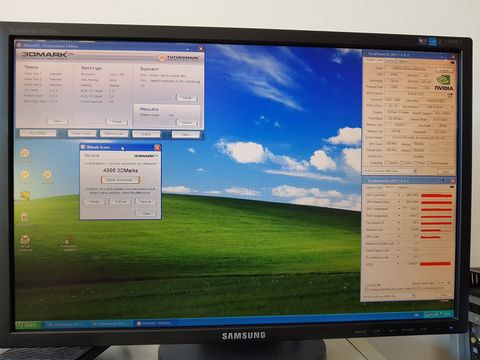
Task: Enable the Log to file checkbox
Action: [x=366, y=285]
